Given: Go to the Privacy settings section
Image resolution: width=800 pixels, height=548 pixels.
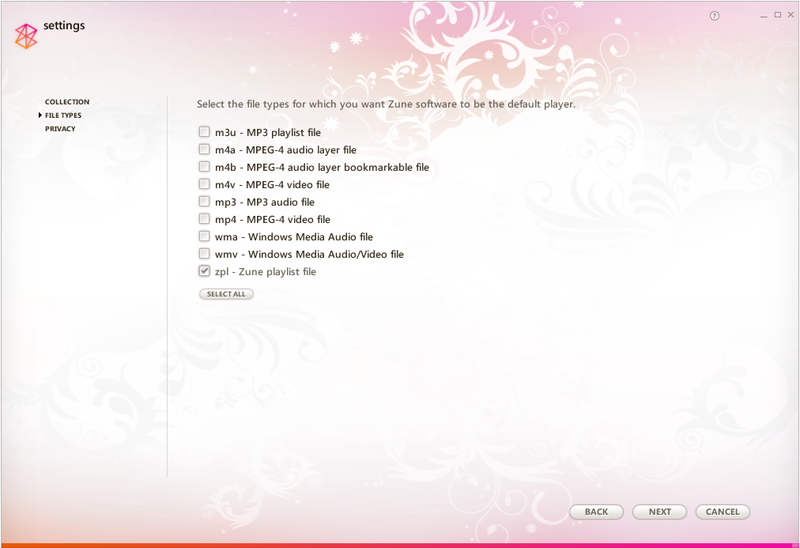Looking at the screenshot, I should (60, 129).
